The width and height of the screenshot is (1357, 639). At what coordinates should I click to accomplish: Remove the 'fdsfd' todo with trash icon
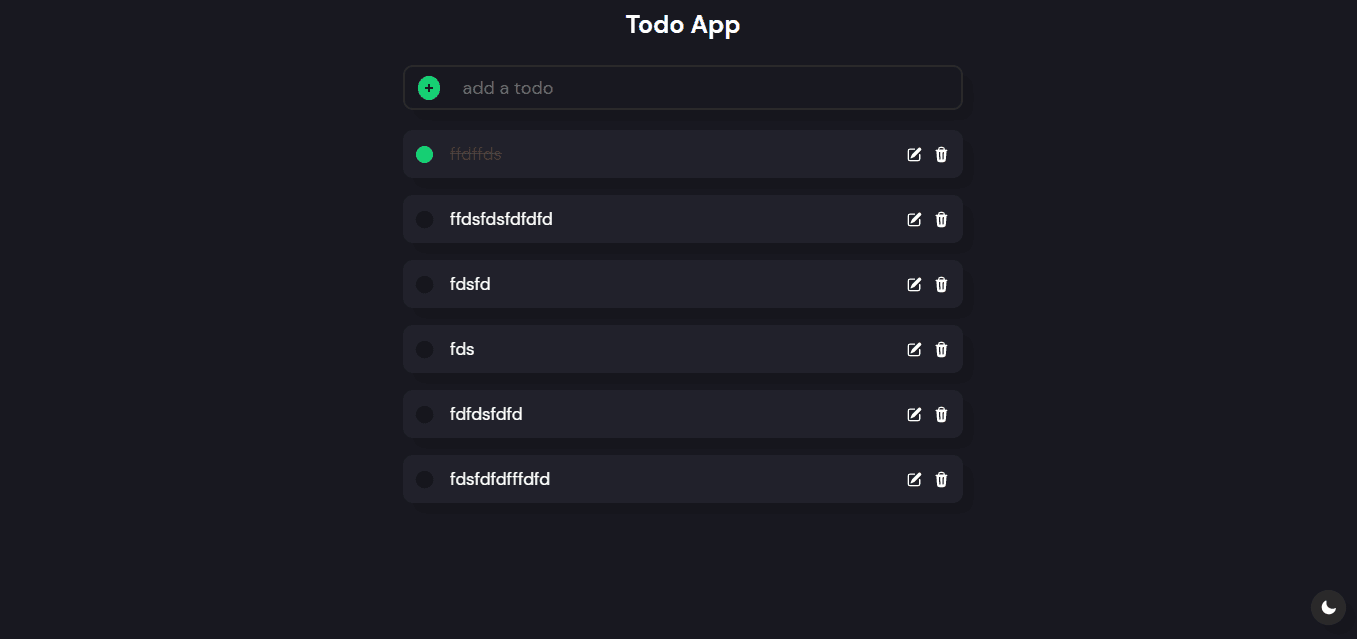941,284
